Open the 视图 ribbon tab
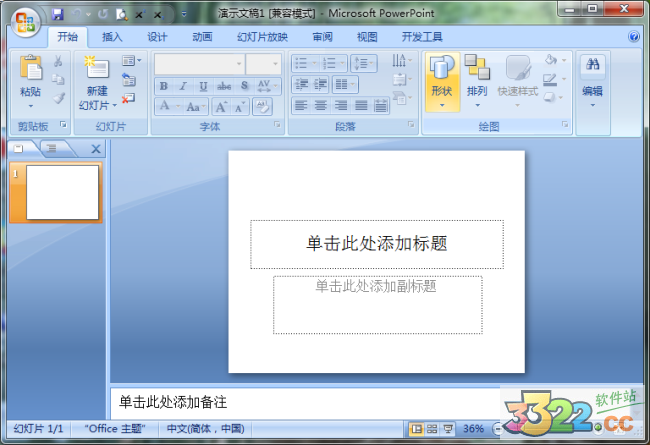This screenshot has width=650, height=445. (x=367, y=37)
